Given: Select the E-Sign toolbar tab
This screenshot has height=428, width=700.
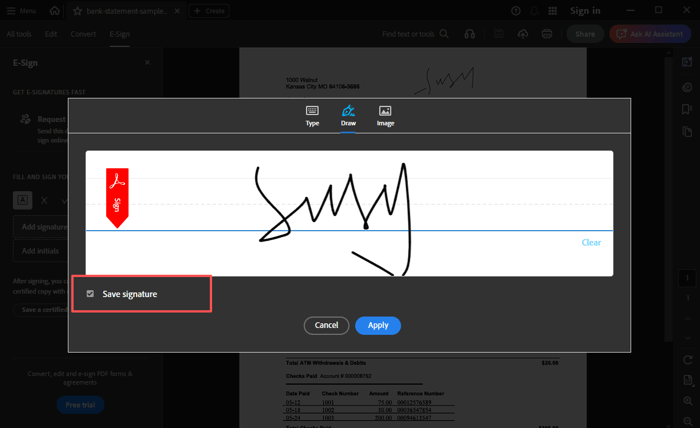Looking at the screenshot, I should pyautogui.click(x=120, y=34).
